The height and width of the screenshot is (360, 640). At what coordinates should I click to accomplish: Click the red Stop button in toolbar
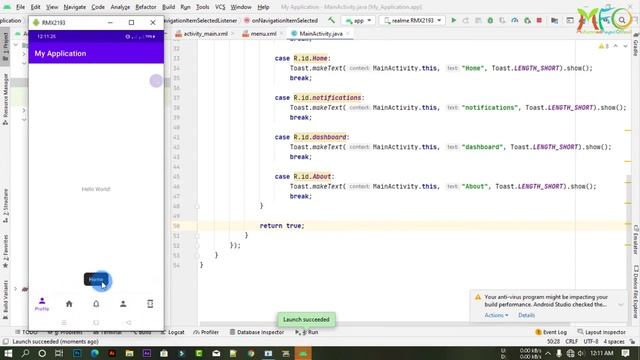pos(539,20)
